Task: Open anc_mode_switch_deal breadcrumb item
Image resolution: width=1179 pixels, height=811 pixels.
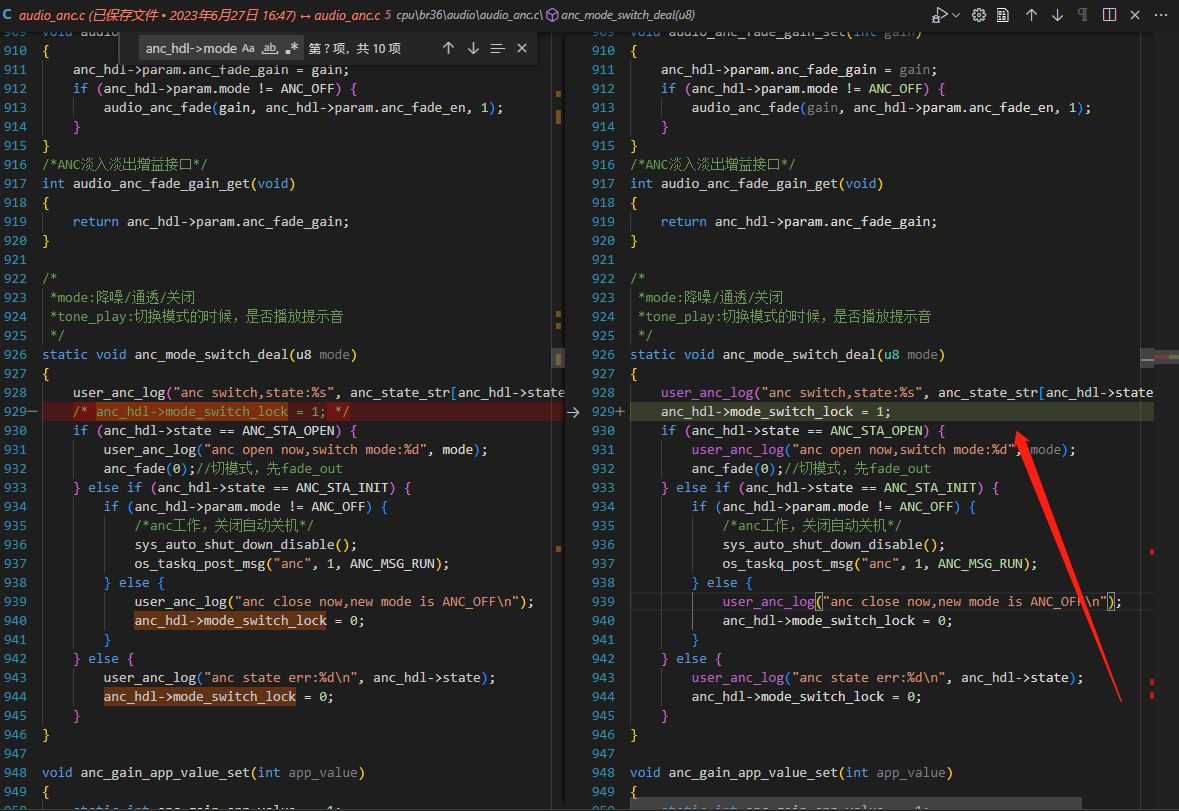Action: [628, 15]
